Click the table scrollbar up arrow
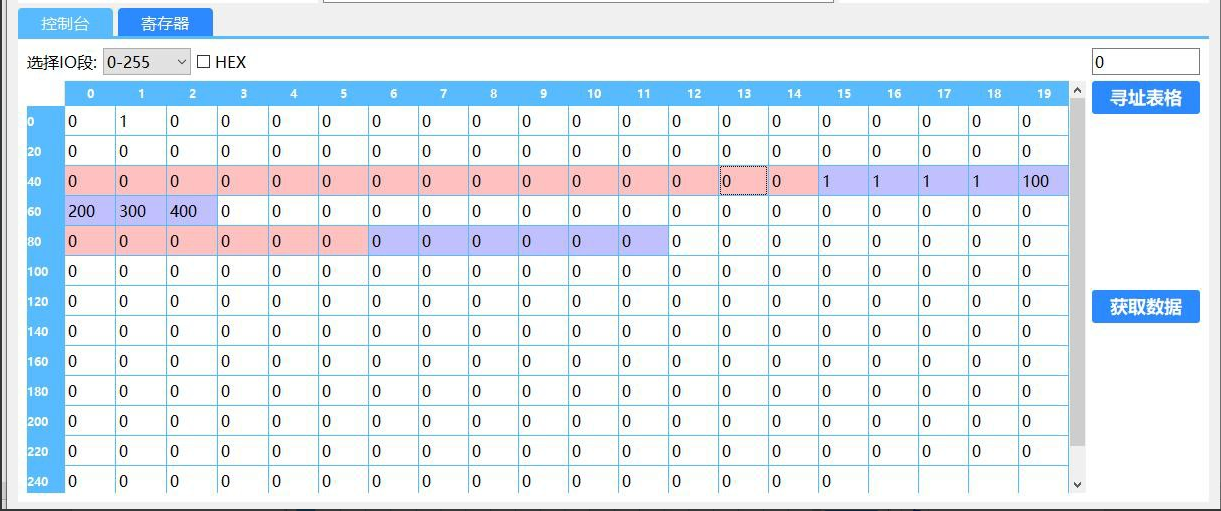 click(1077, 91)
